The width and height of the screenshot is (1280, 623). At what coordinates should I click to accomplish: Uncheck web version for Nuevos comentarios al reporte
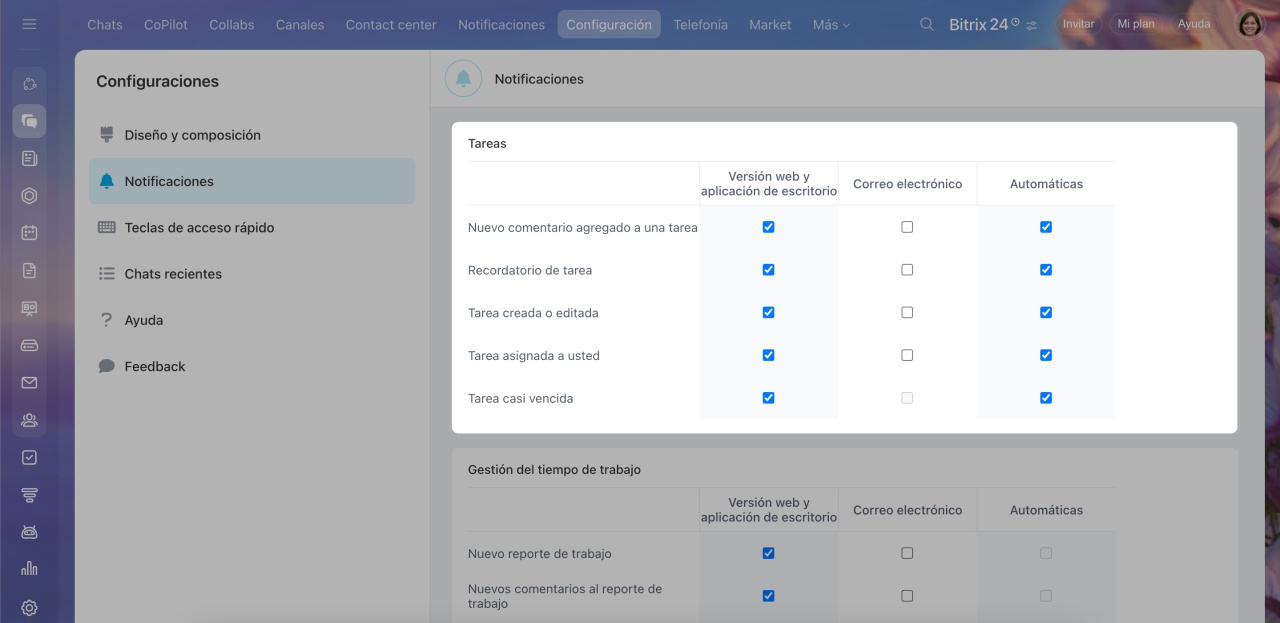(x=768, y=596)
